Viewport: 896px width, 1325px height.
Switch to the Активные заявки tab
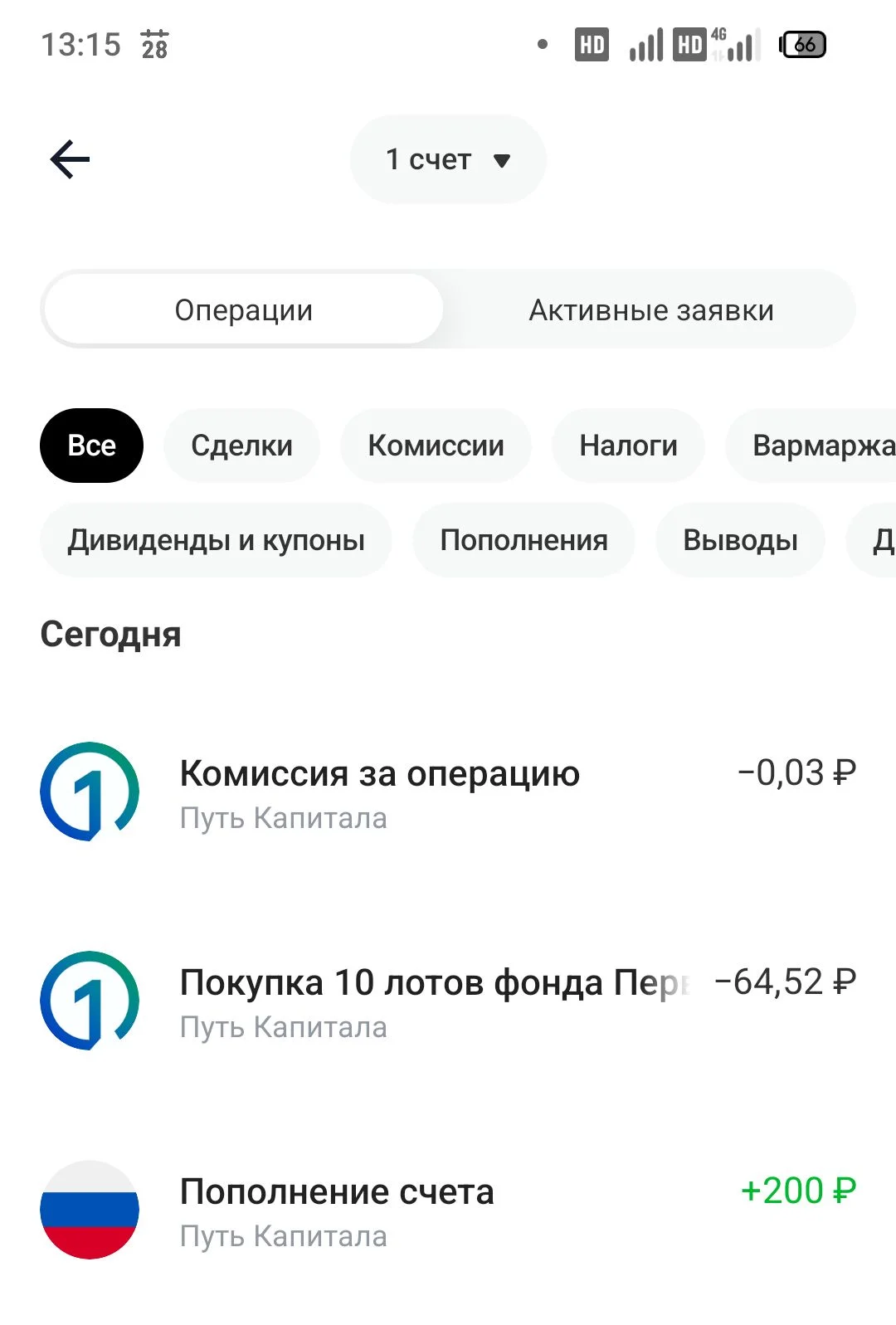651,309
